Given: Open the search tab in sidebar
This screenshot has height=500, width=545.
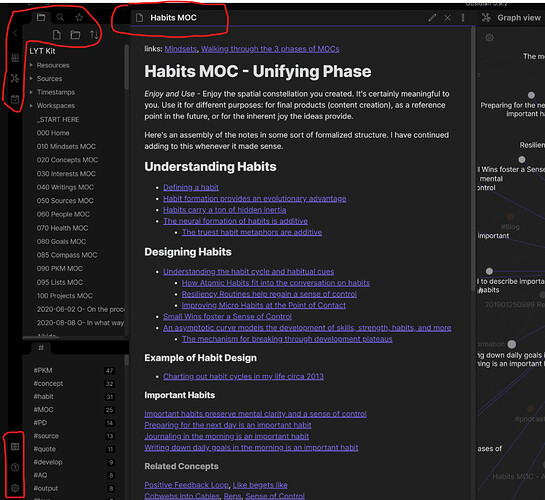Looking at the screenshot, I should 60,17.
